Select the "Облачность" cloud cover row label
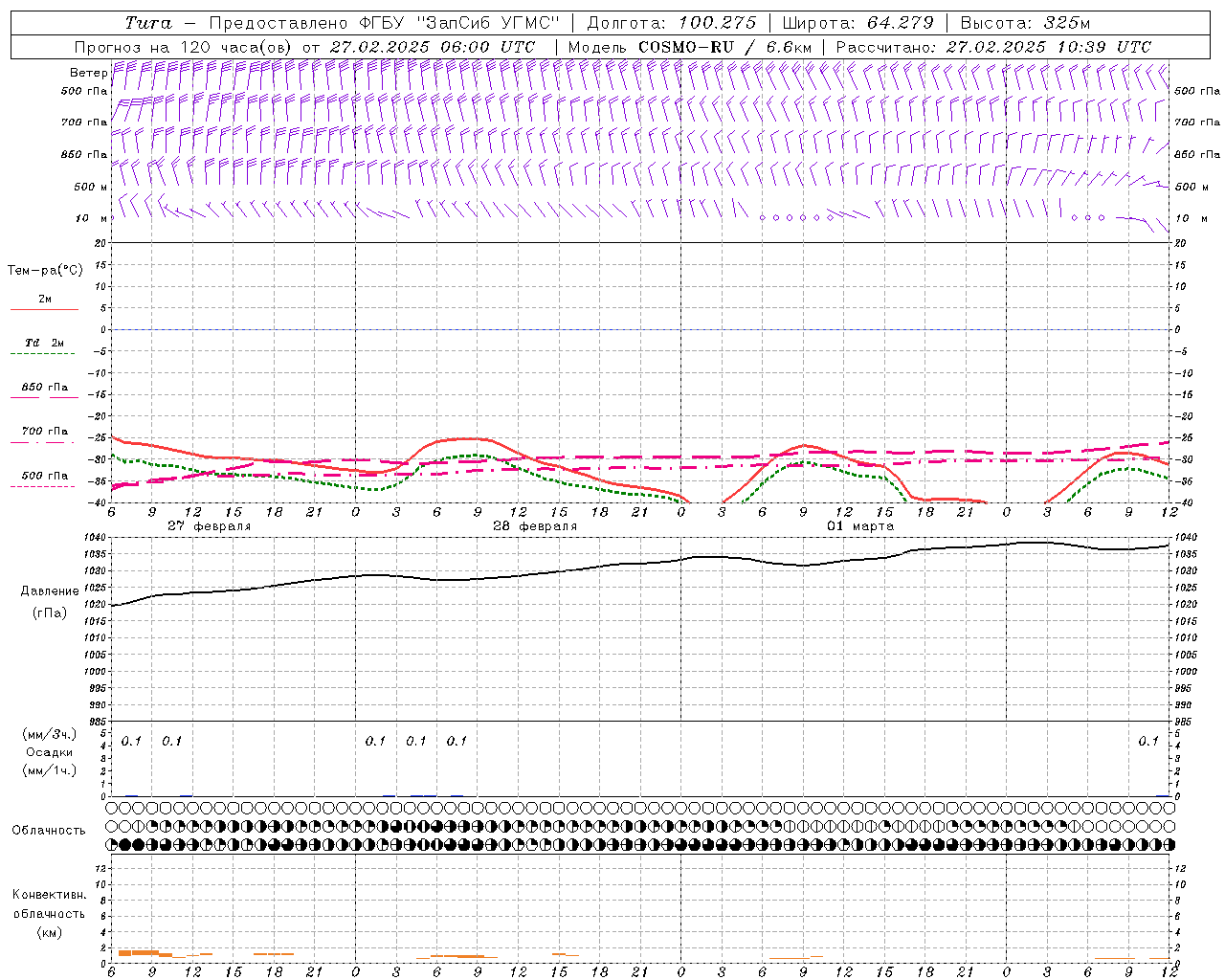This screenshot has height=980, width=1225. click(49, 830)
